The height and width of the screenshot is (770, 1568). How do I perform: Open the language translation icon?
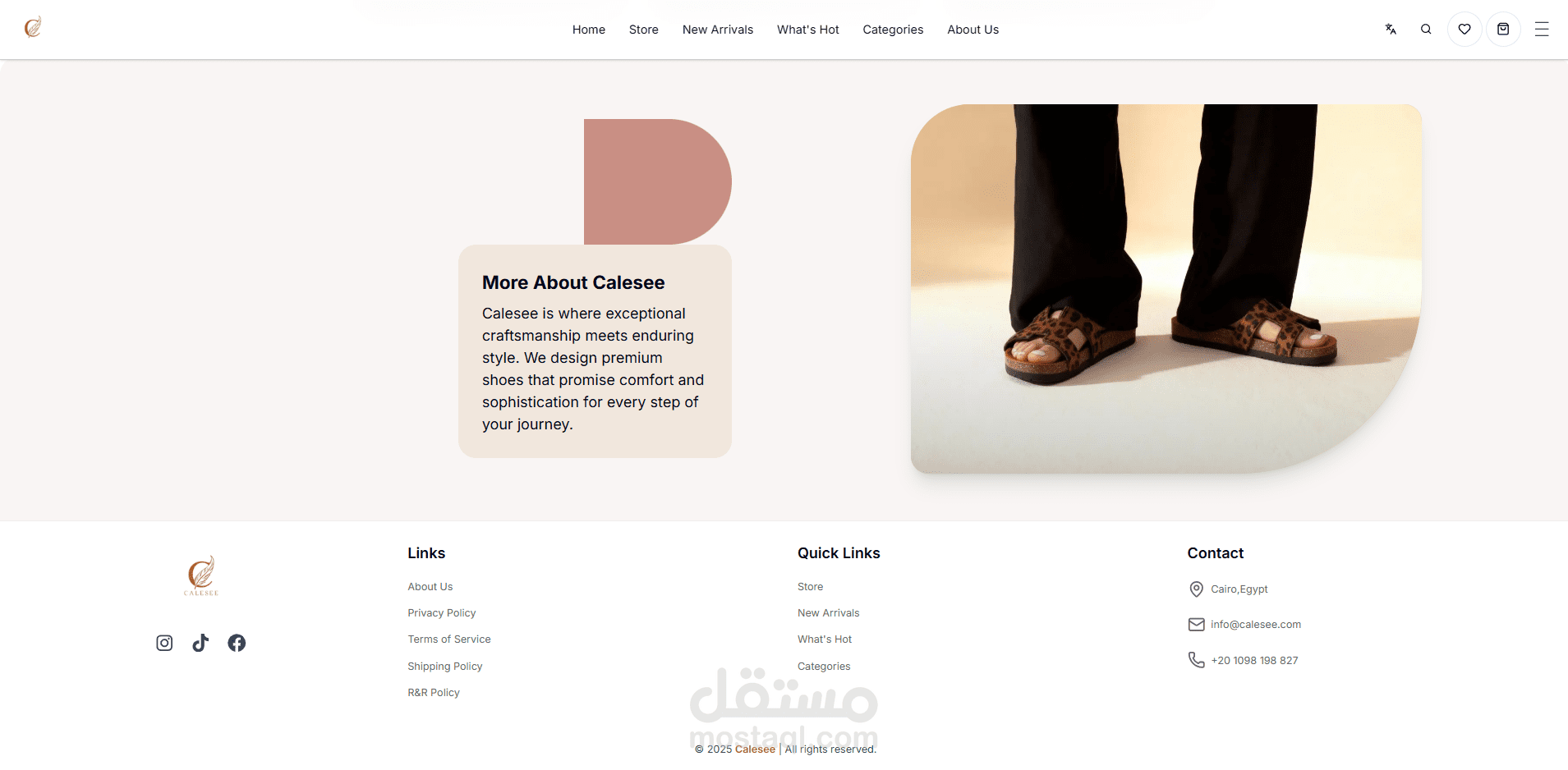click(x=1391, y=30)
